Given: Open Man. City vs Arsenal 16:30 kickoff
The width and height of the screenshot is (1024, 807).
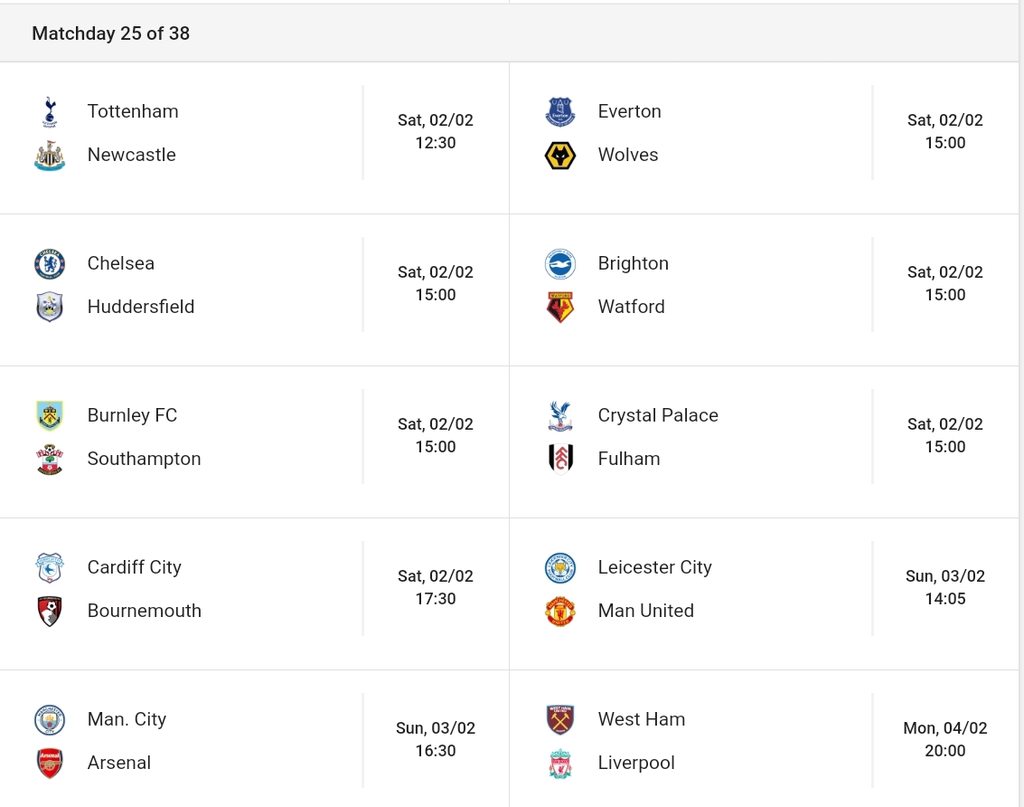Looking at the screenshot, I should (x=436, y=740).
